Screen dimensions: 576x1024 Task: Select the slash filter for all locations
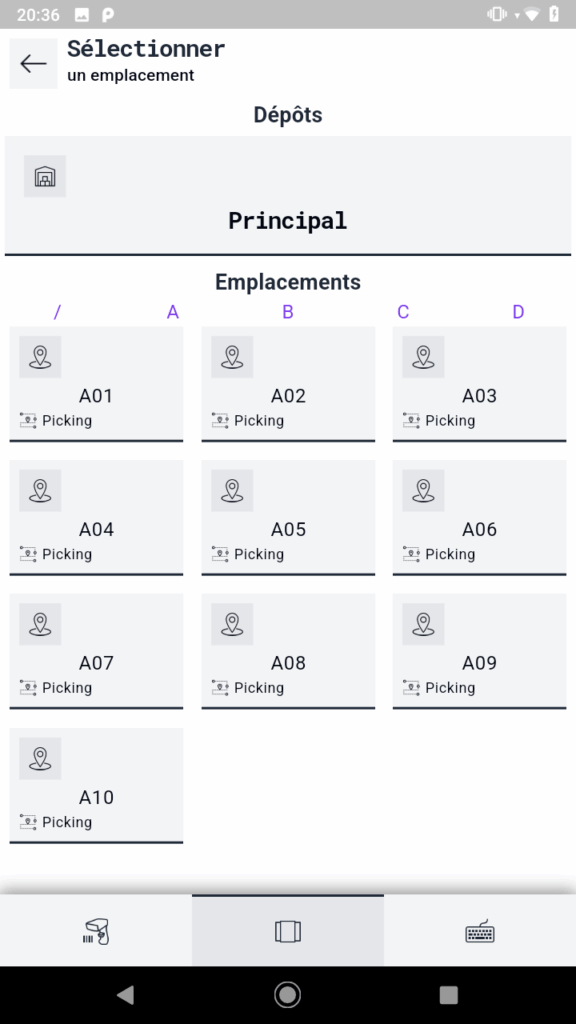[x=57, y=312]
